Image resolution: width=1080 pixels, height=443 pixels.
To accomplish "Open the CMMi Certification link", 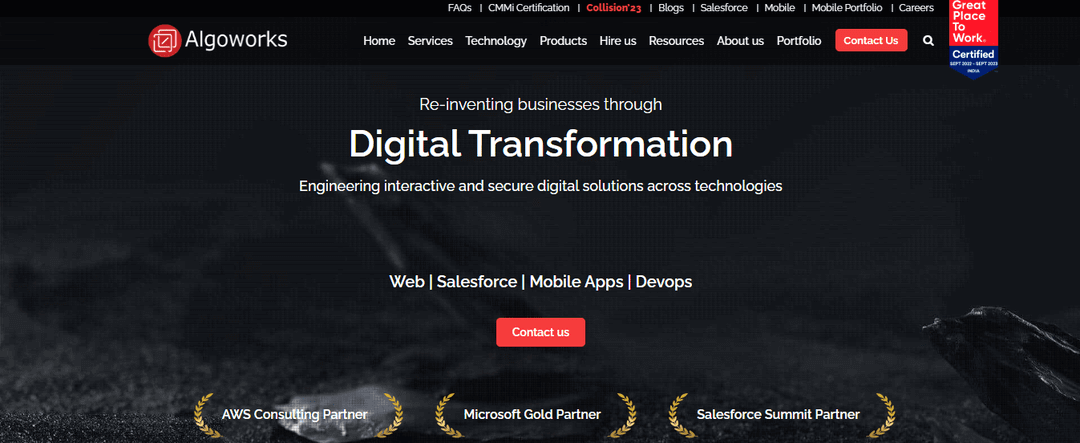I will coord(529,8).
